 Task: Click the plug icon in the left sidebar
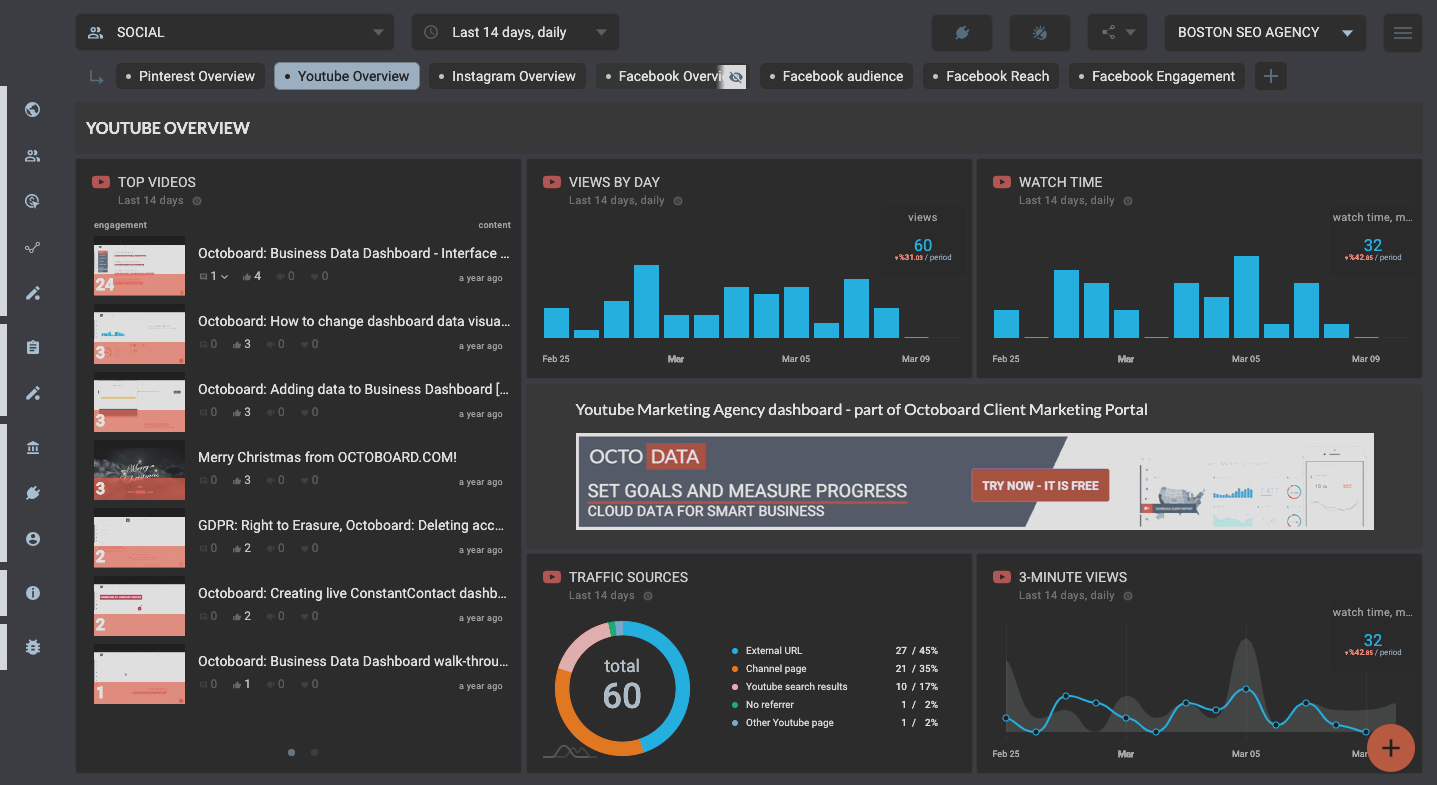click(32, 493)
